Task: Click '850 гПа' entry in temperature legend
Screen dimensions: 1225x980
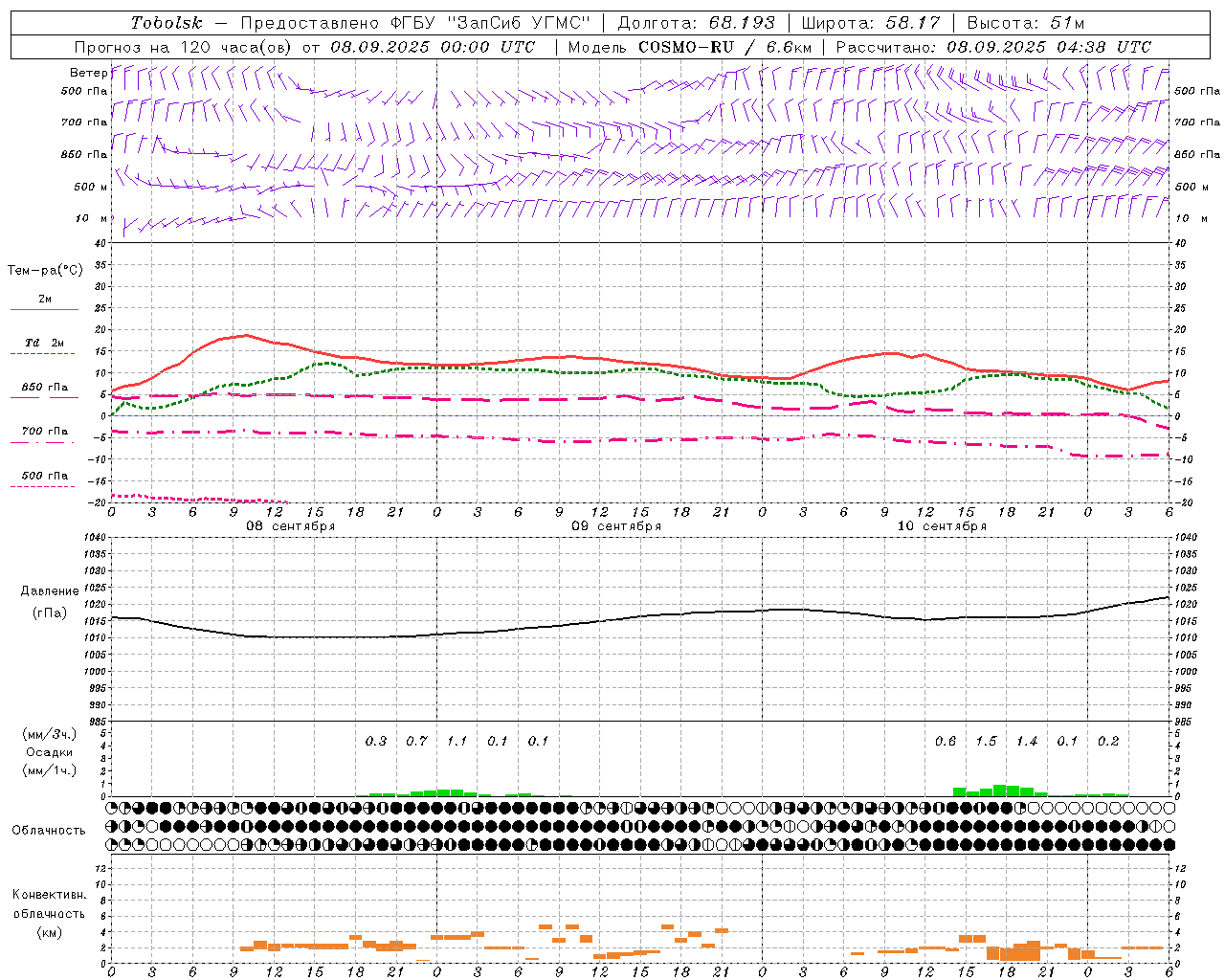Action: [x=44, y=388]
